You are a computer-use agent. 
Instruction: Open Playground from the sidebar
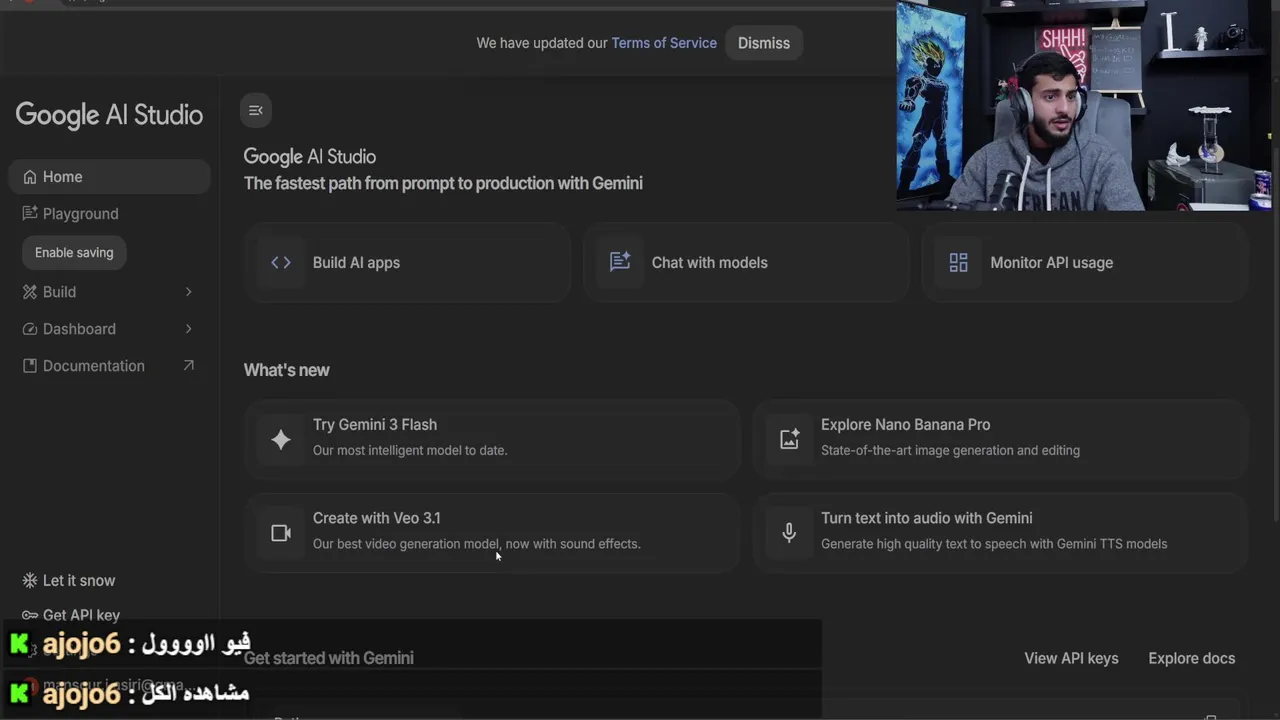[x=80, y=214]
